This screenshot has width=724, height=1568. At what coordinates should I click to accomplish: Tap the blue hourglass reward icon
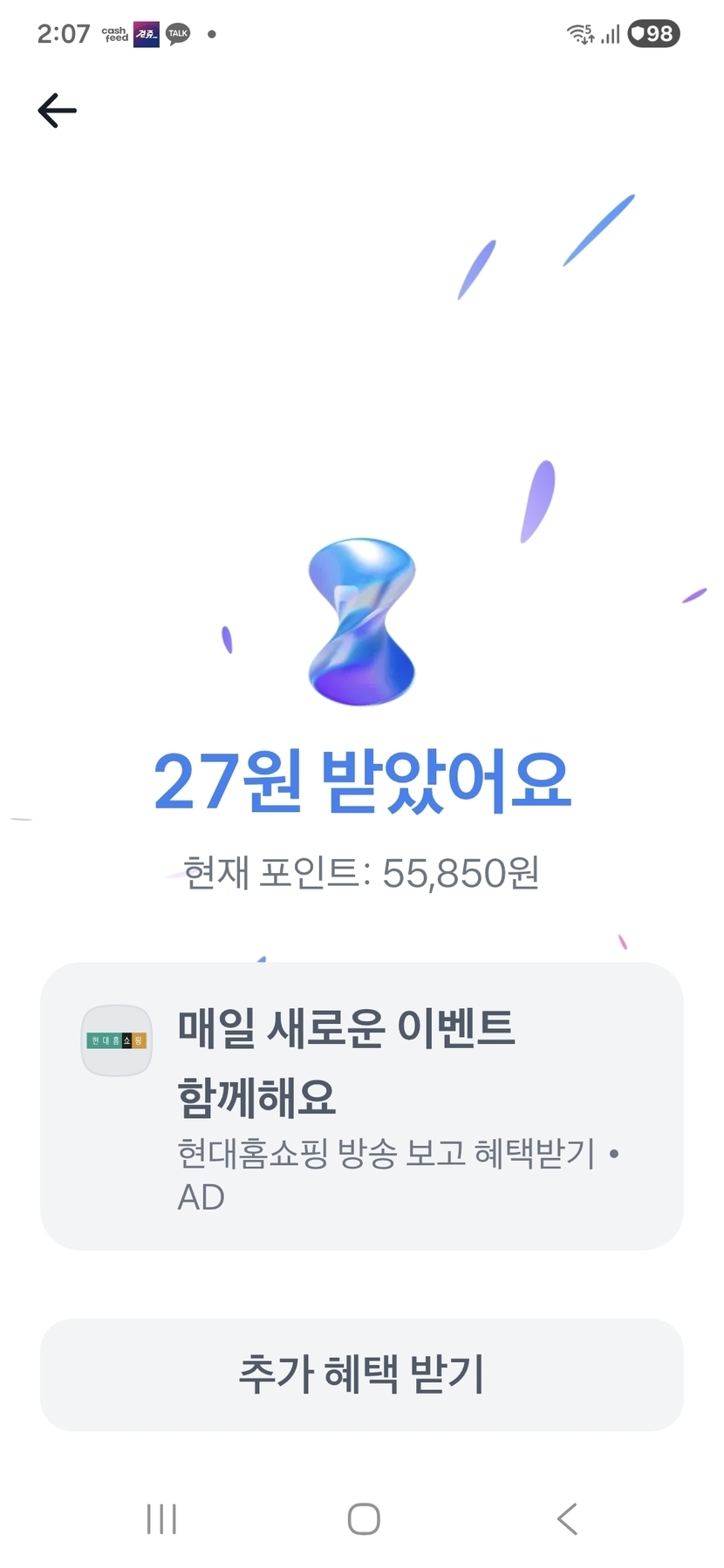362,621
